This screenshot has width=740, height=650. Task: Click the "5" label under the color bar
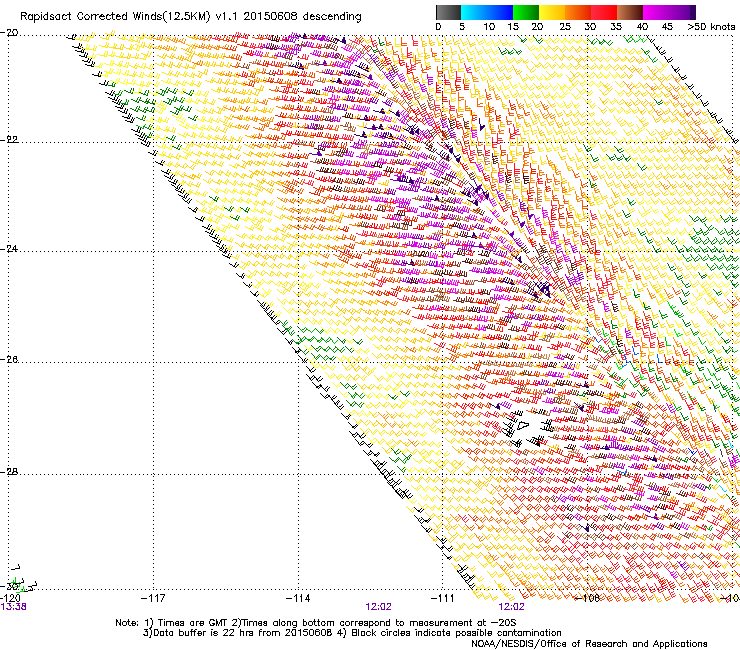tap(462, 27)
